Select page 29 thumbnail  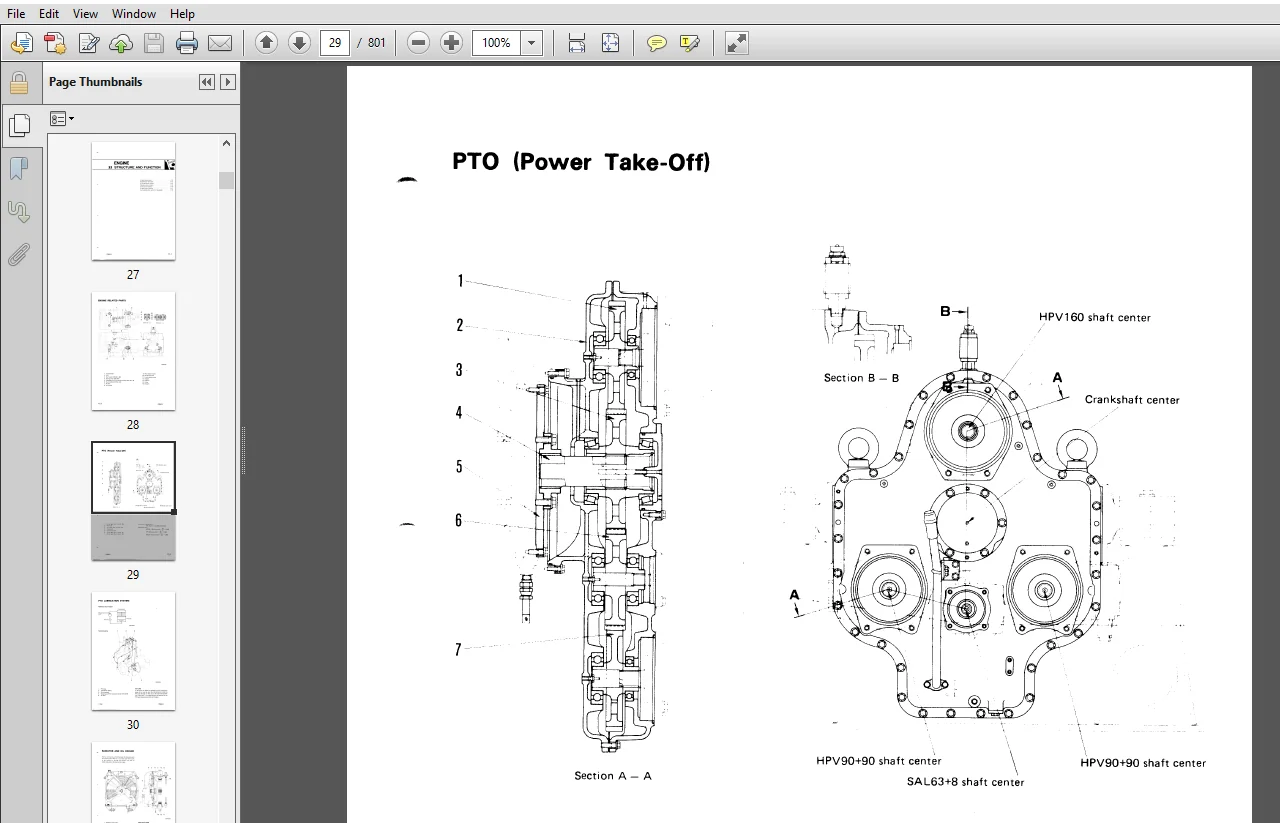tap(133, 501)
